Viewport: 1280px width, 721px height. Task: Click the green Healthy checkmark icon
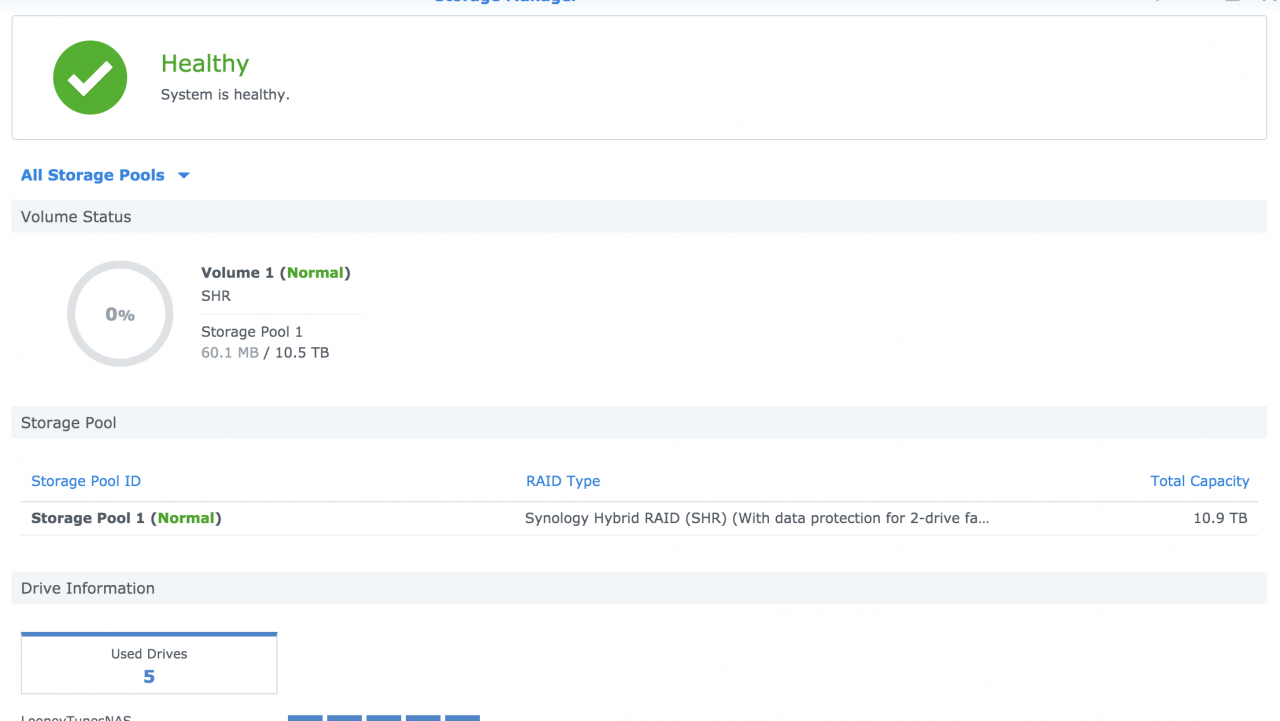90,77
